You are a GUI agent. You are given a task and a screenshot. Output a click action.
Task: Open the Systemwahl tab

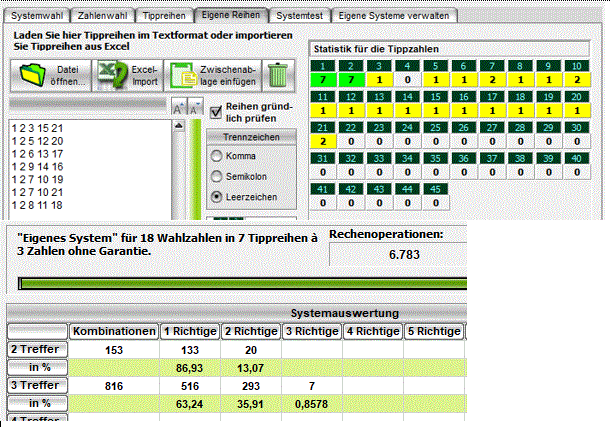pos(37,16)
